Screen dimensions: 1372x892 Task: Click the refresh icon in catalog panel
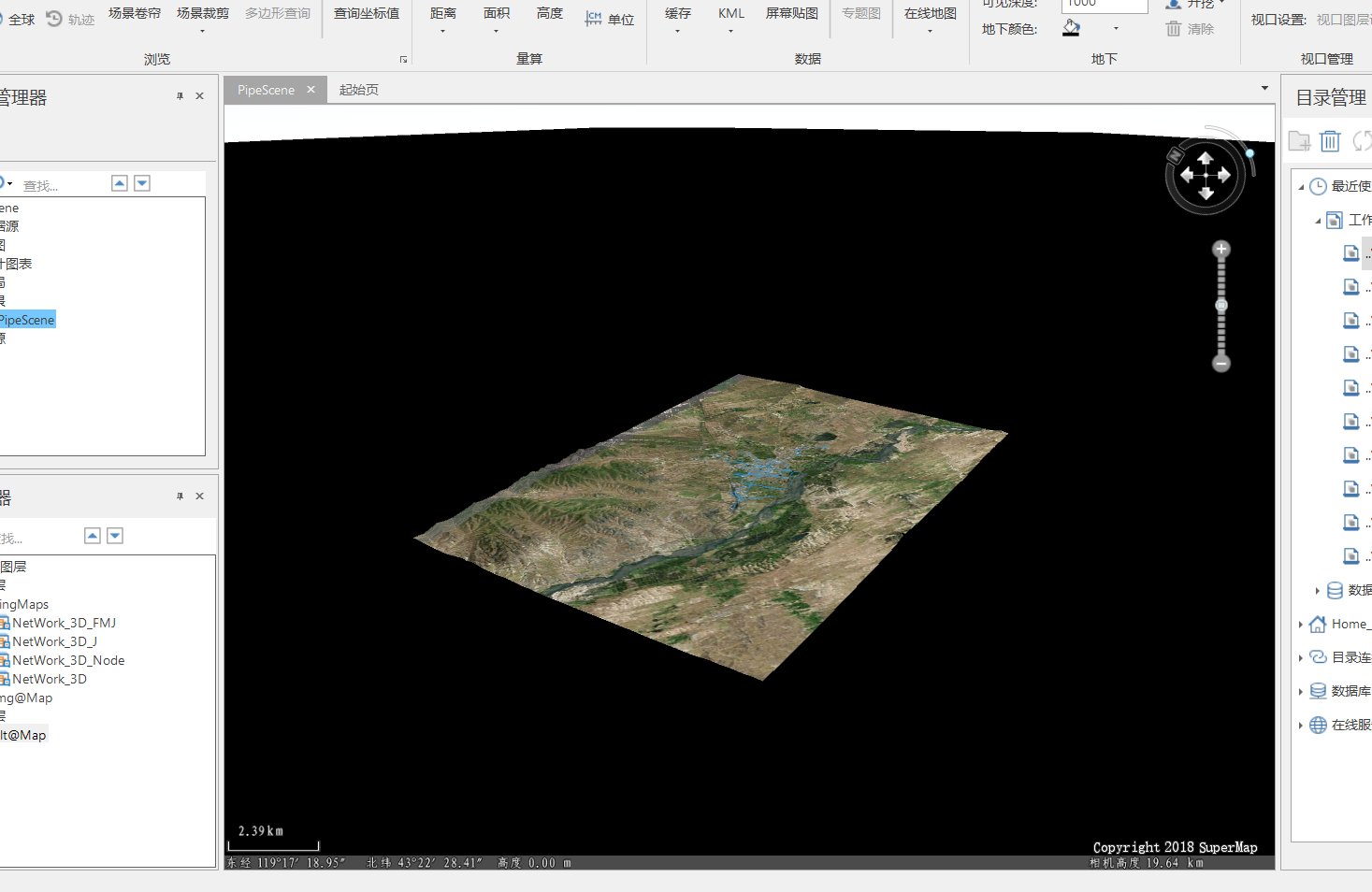pos(1362,141)
